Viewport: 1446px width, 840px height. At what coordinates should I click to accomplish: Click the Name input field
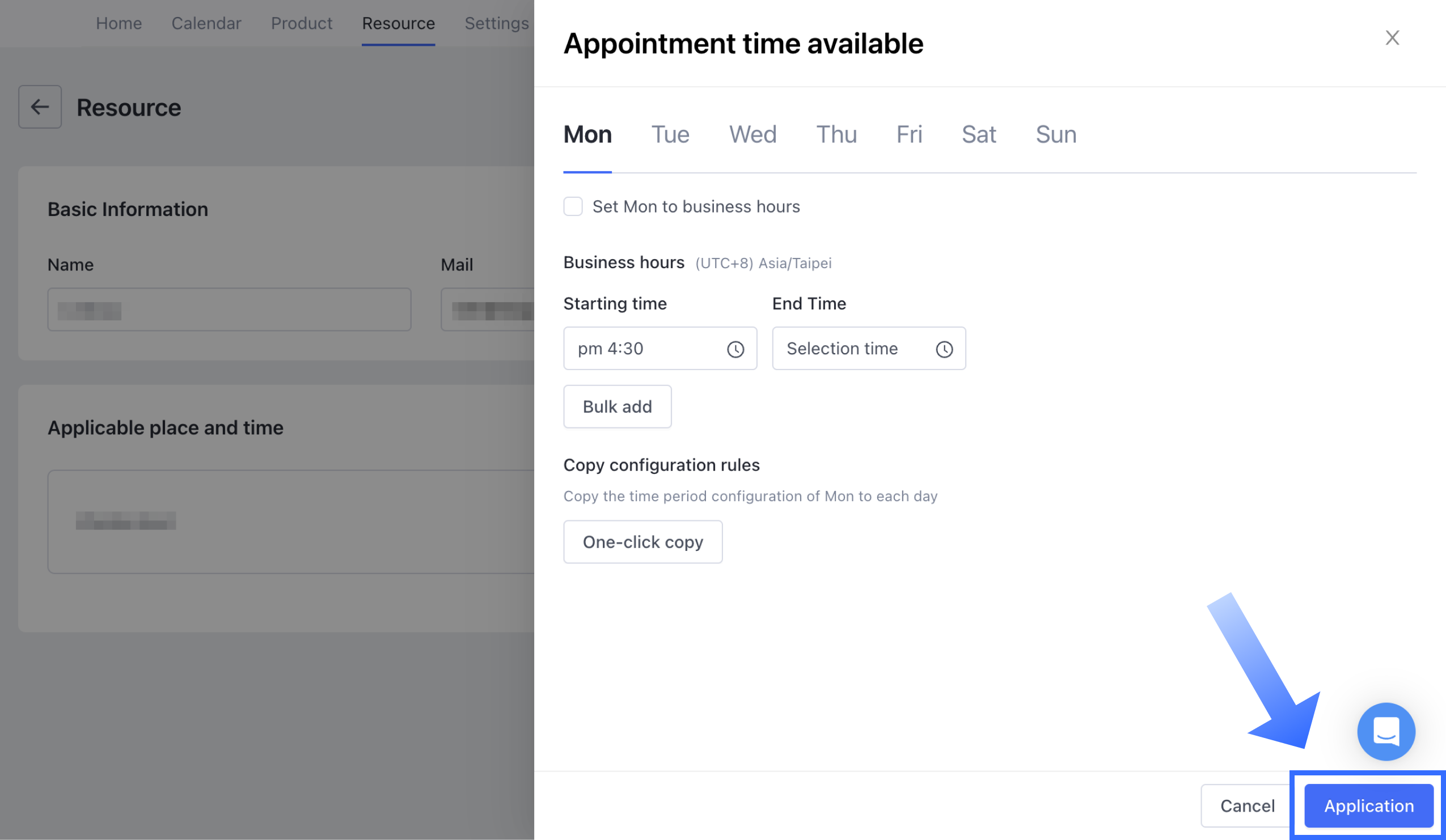pos(229,309)
